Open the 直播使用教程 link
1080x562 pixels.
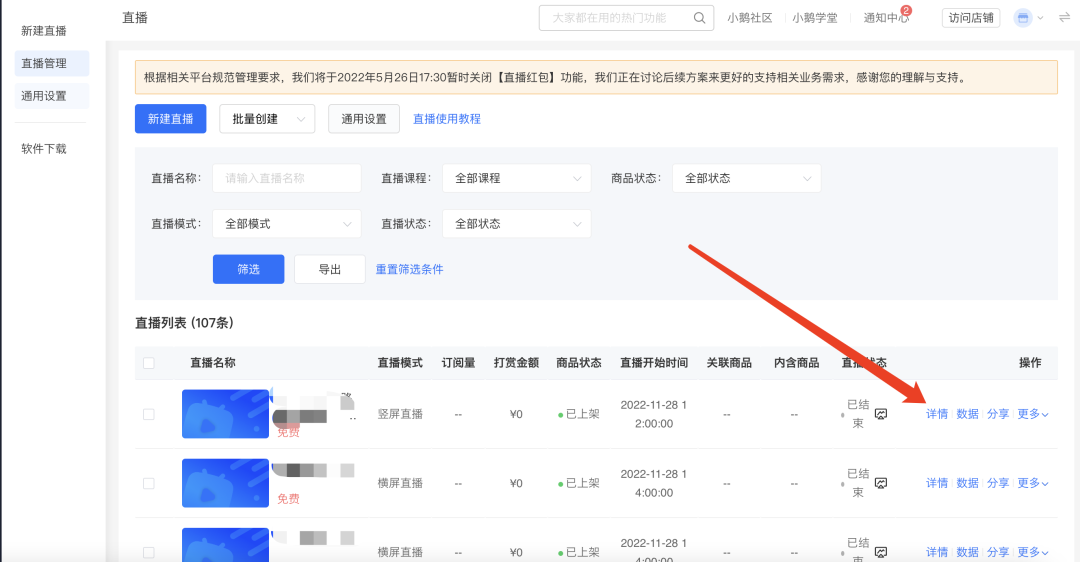[x=447, y=119]
